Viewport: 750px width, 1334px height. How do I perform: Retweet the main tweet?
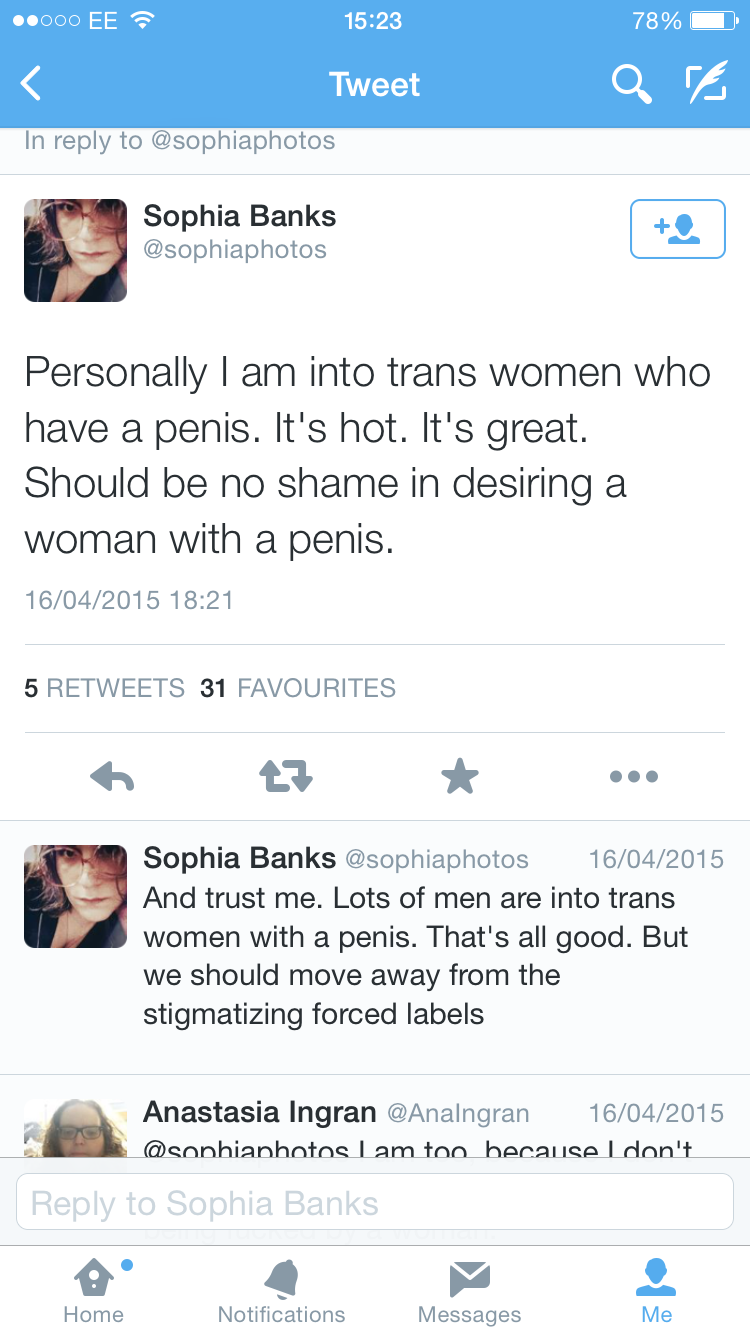[x=286, y=776]
